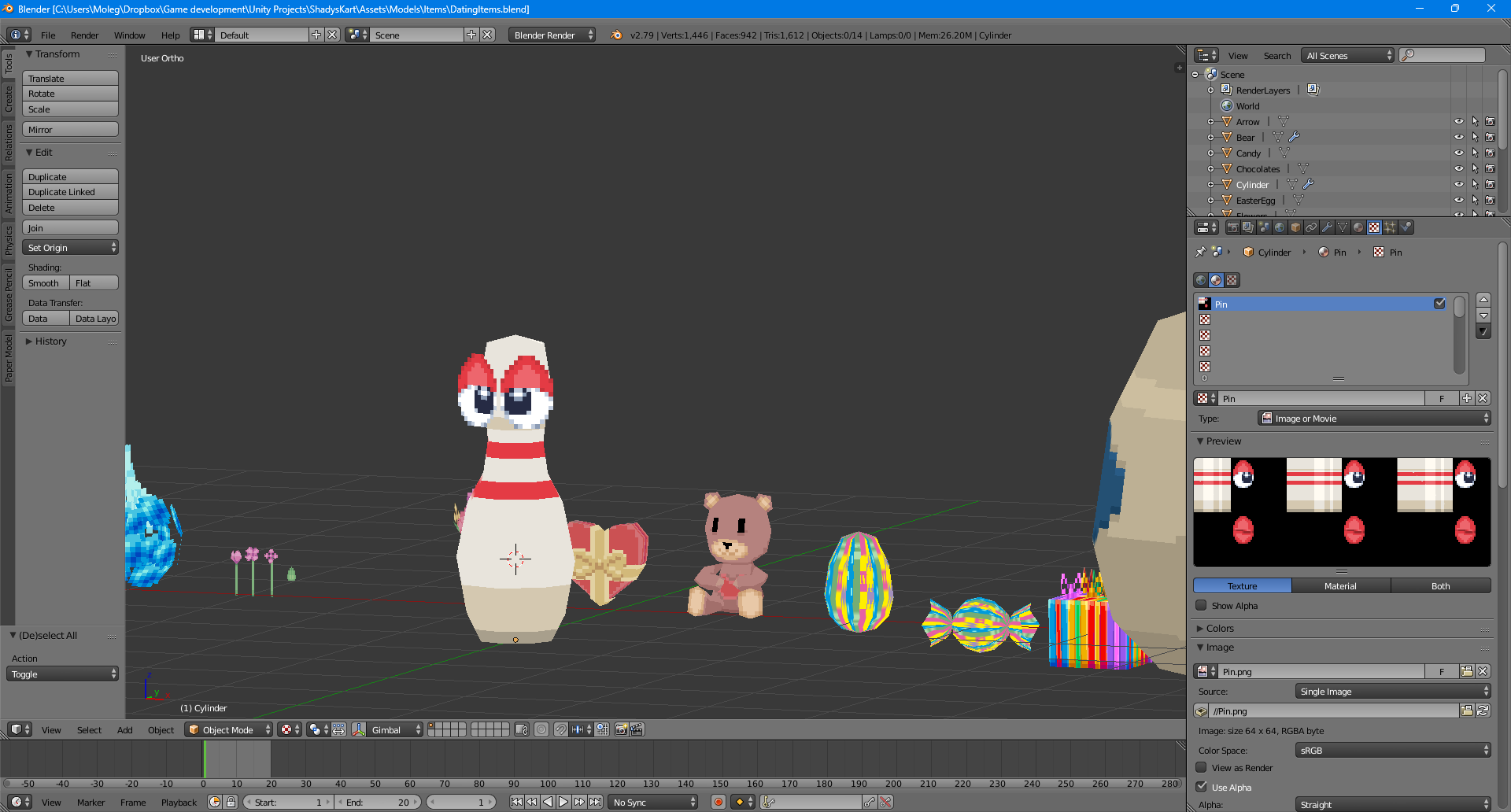Open the Set Origin dropdown
Screen dimensions: 1511x812
coord(70,247)
